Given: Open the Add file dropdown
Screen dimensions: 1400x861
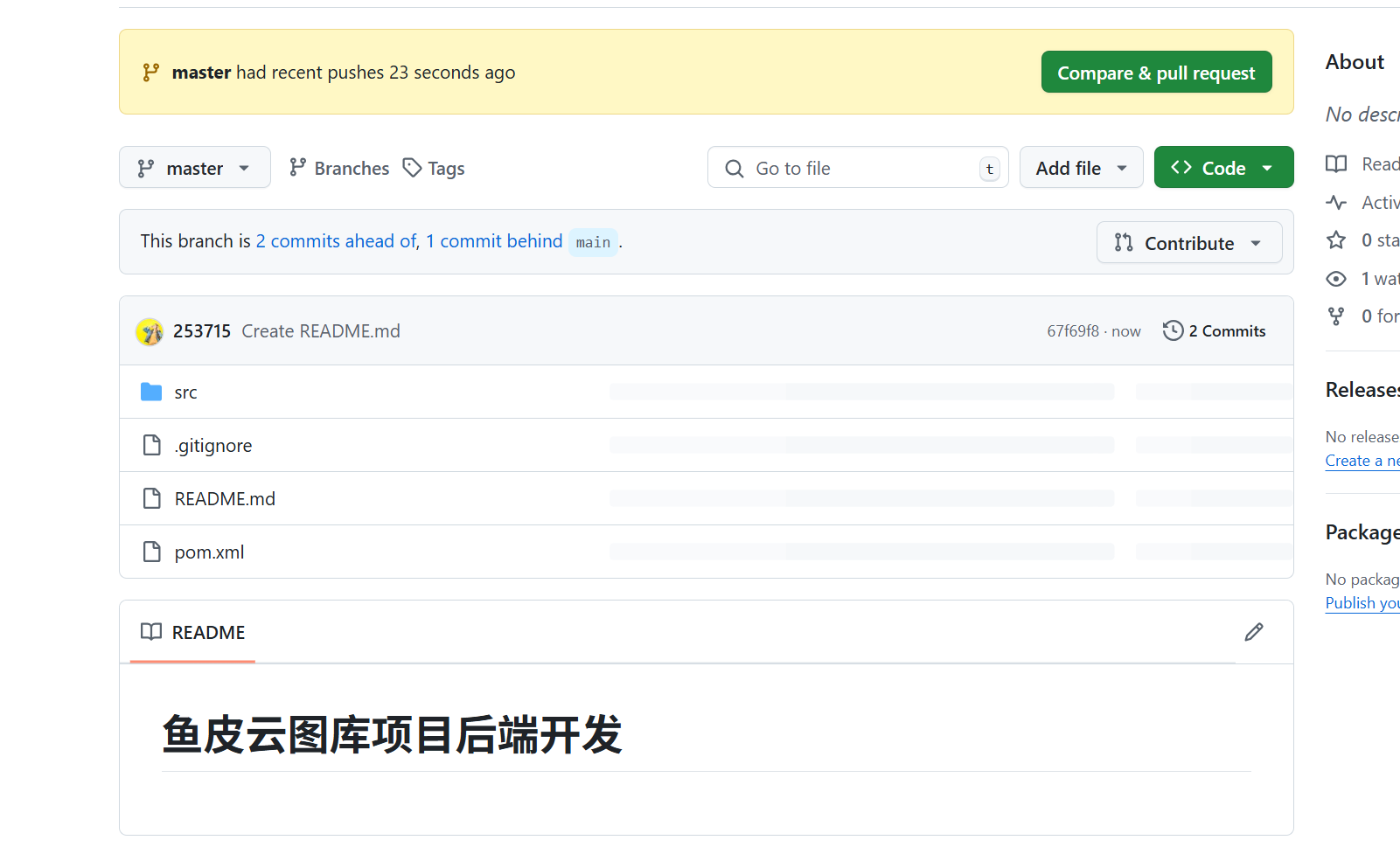Looking at the screenshot, I should [x=1081, y=168].
